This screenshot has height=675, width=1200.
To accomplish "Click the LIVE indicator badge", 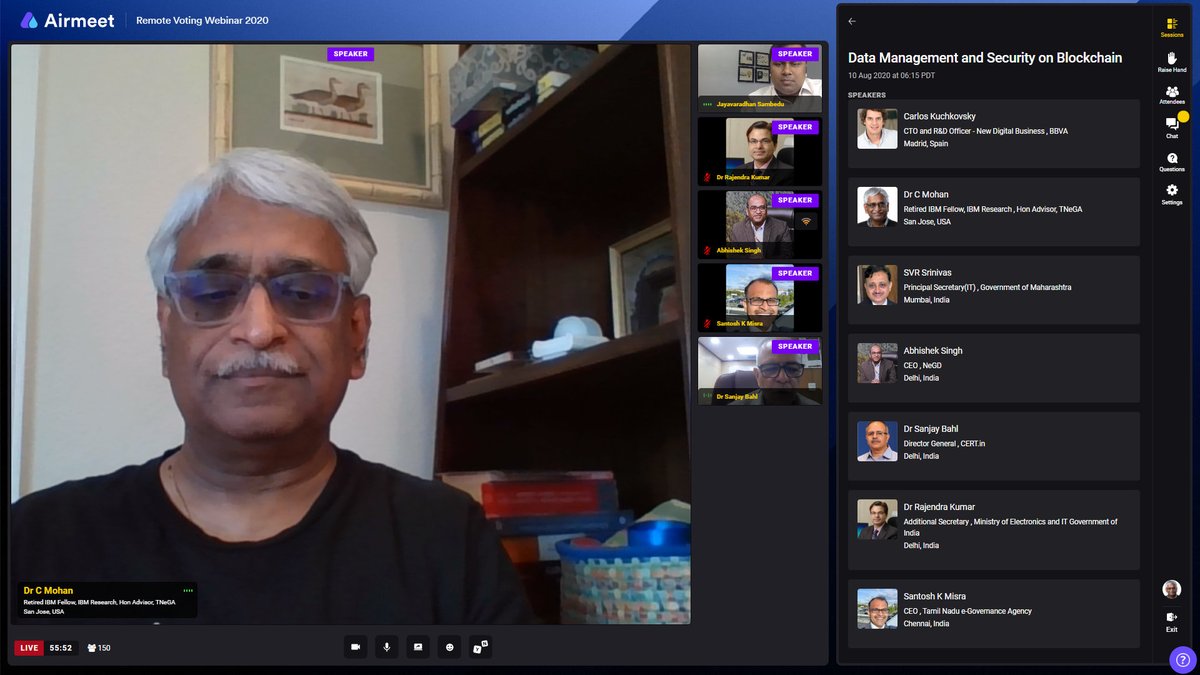I will click(29, 648).
